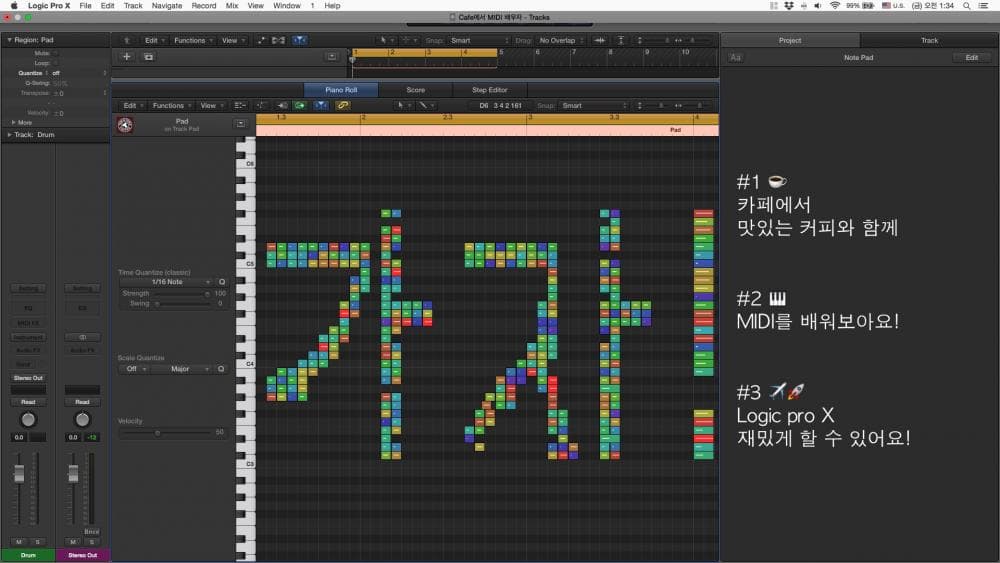This screenshot has height=563, width=1000.
Task: Toggle the blue catch playhead icon in Piano Roll
Action: [321, 105]
